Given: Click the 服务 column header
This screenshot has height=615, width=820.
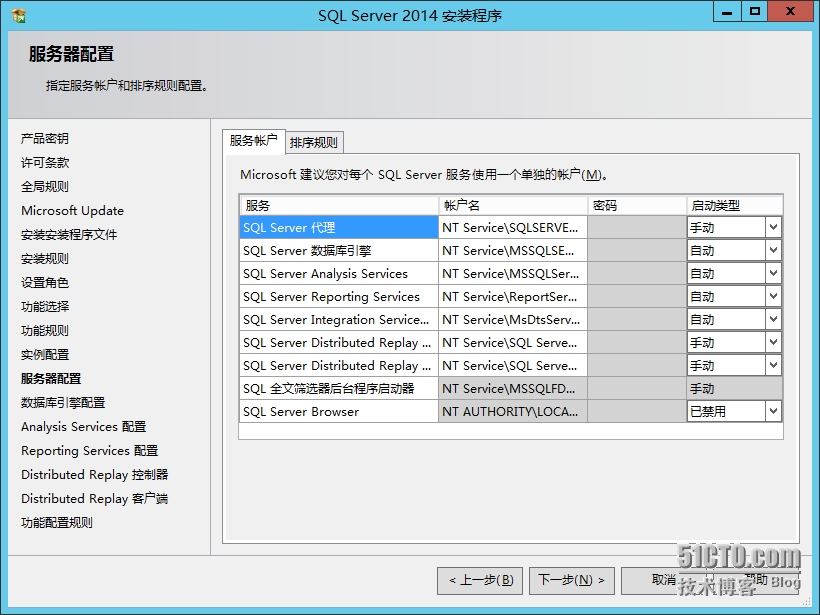Looking at the screenshot, I should 339,206.
